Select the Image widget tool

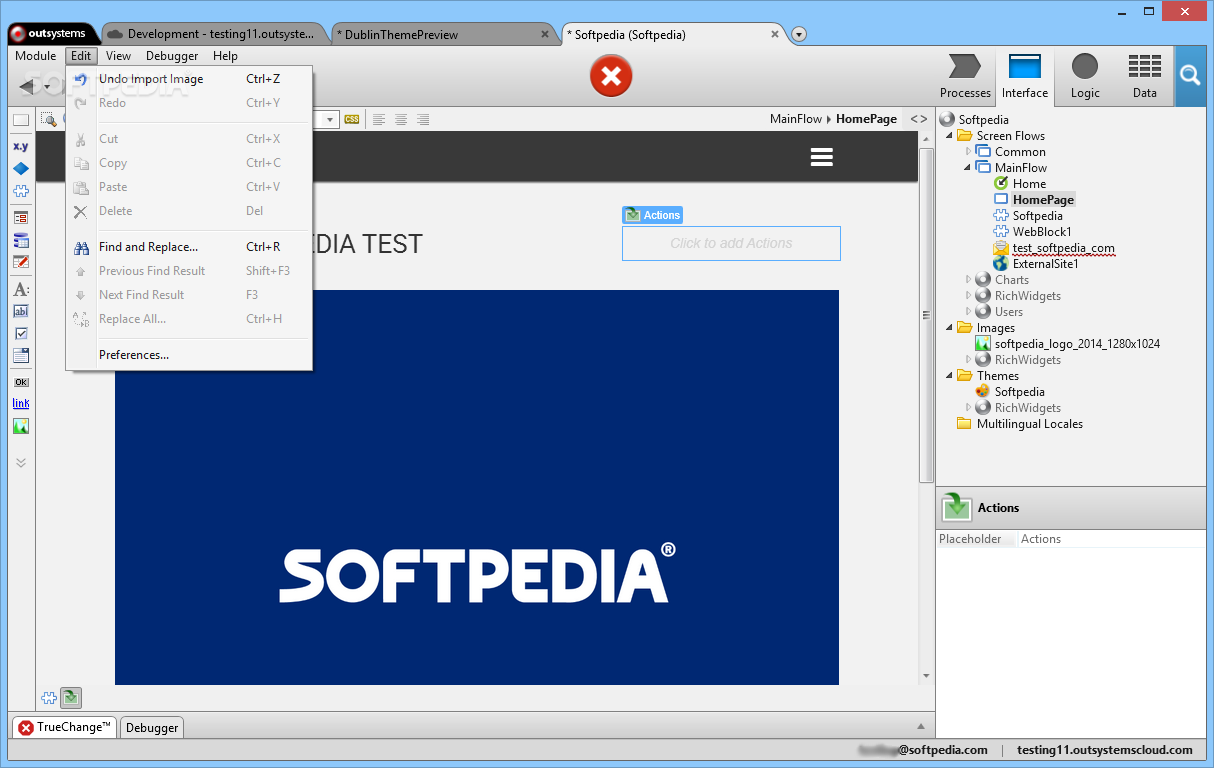[x=21, y=426]
